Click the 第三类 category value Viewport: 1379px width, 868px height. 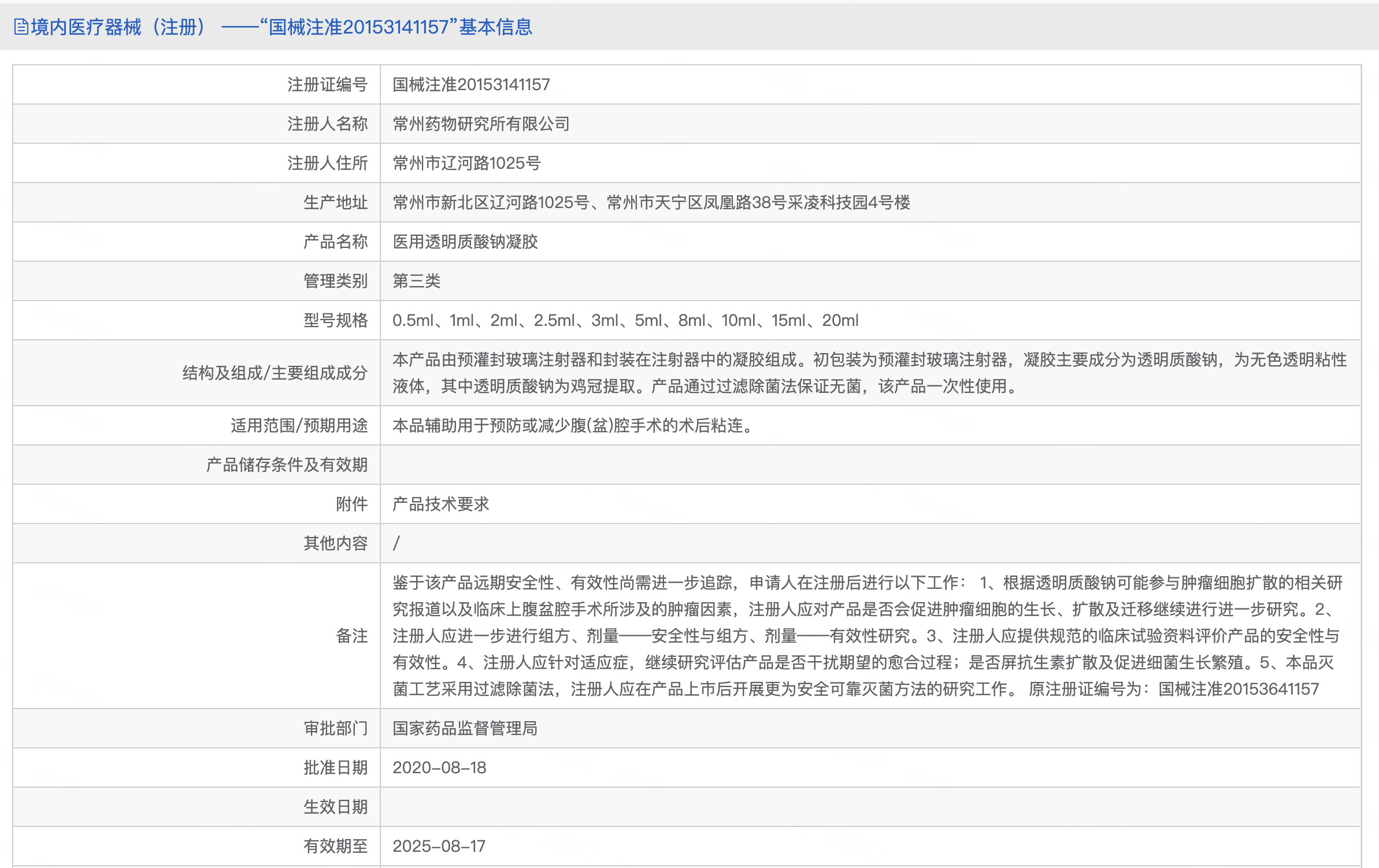(416, 281)
